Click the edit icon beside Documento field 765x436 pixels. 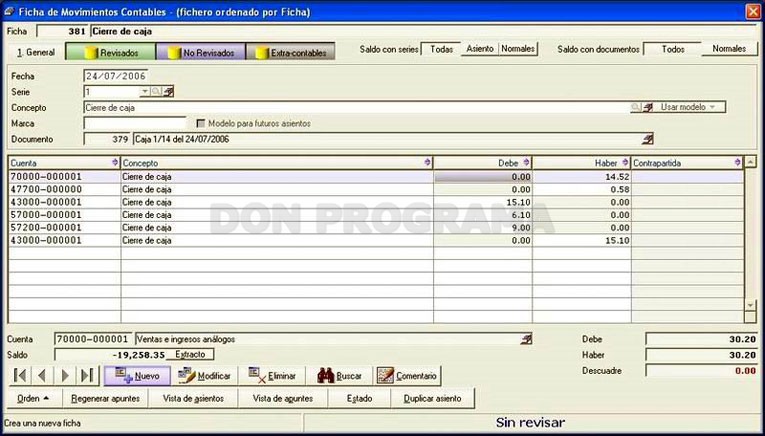[x=647, y=139]
